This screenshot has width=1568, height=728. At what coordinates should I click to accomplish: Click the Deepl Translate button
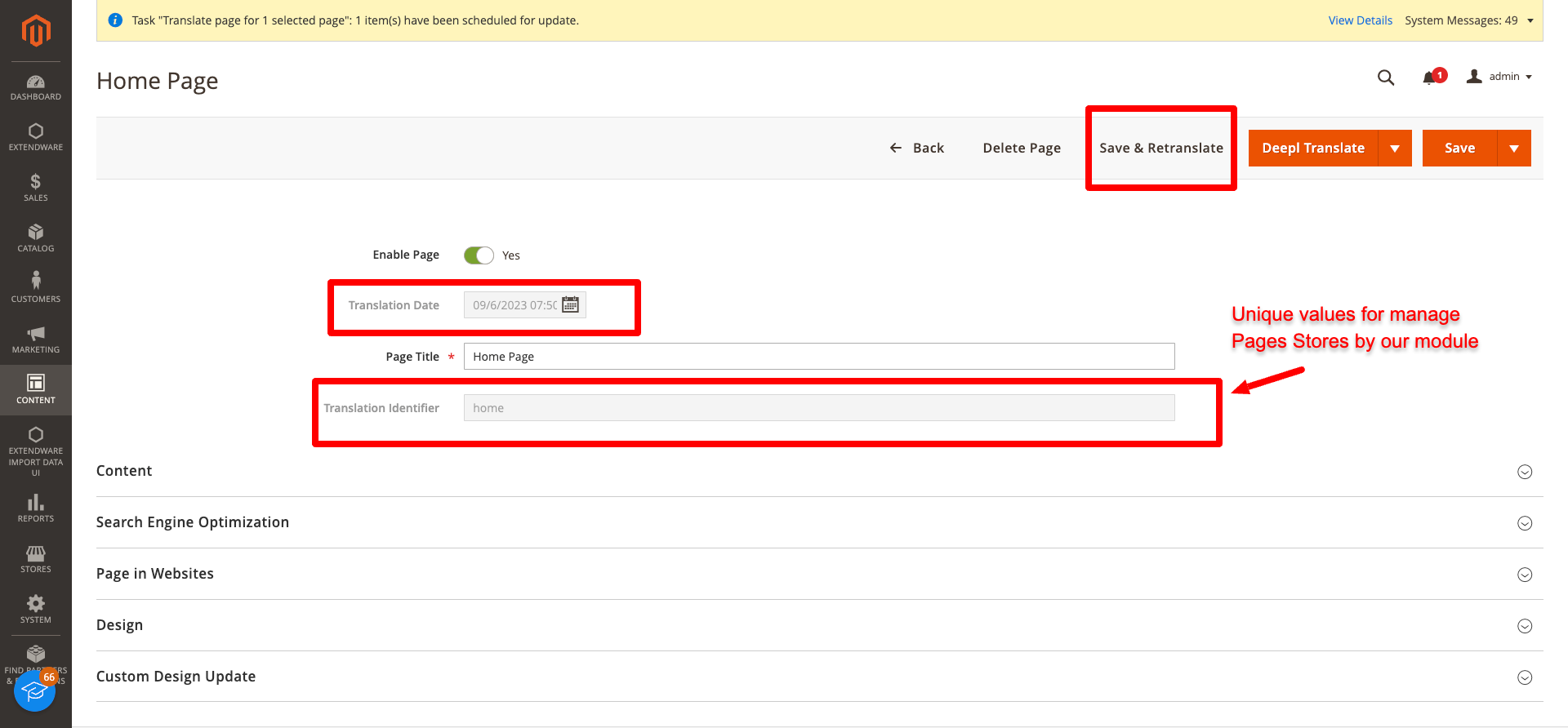click(1313, 148)
